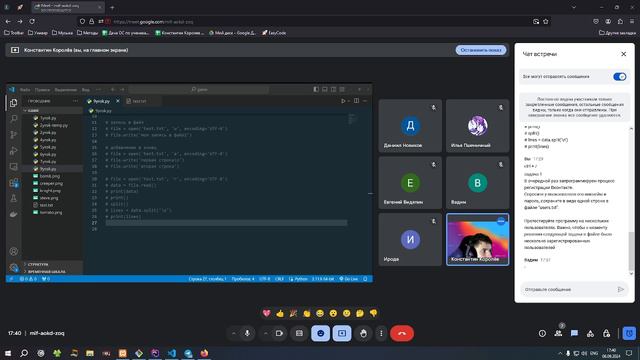Reload the browser page
Screen dimensions: 640x360
pyautogui.click(x=32, y=21)
